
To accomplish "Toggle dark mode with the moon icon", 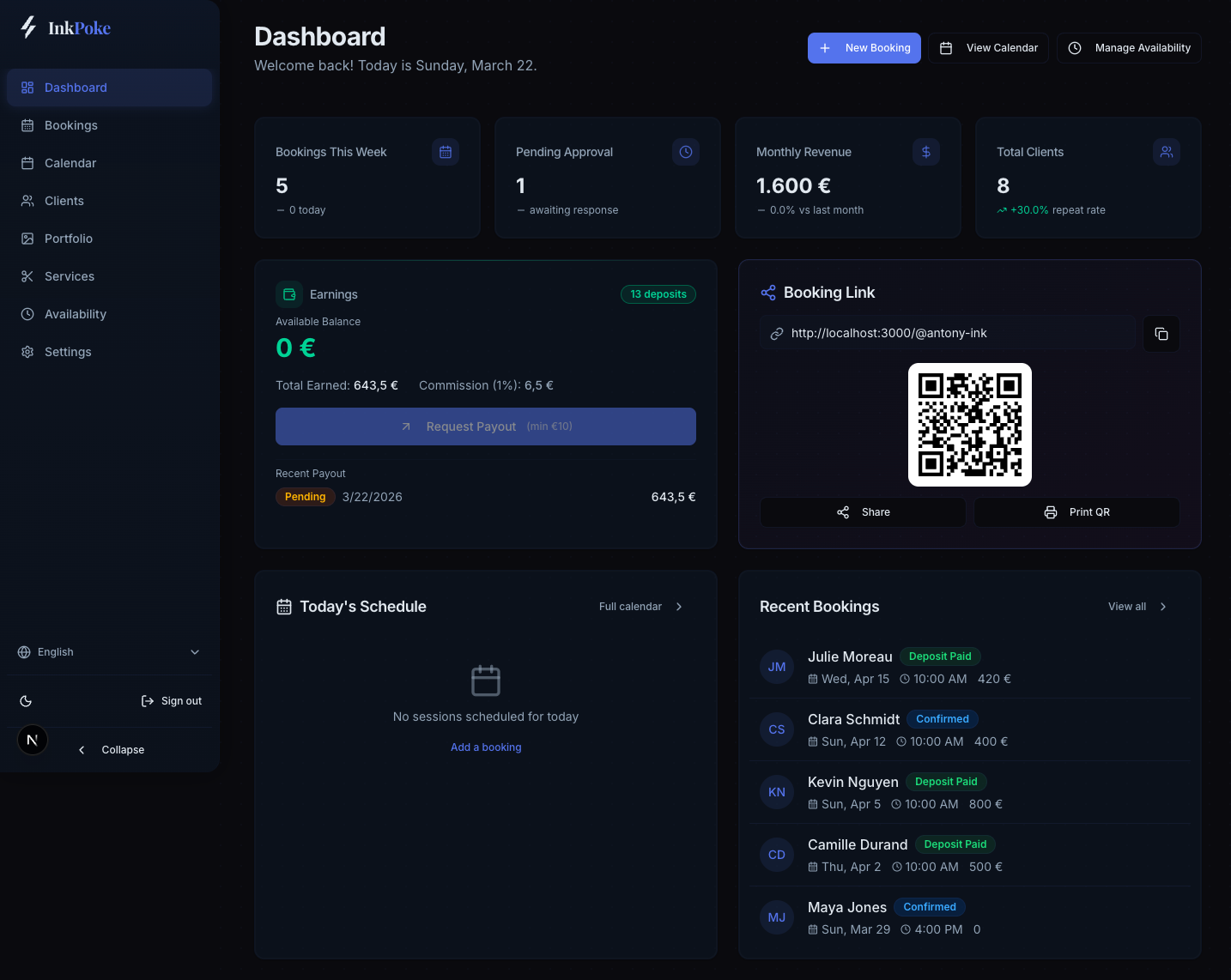I will (x=26, y=701).
